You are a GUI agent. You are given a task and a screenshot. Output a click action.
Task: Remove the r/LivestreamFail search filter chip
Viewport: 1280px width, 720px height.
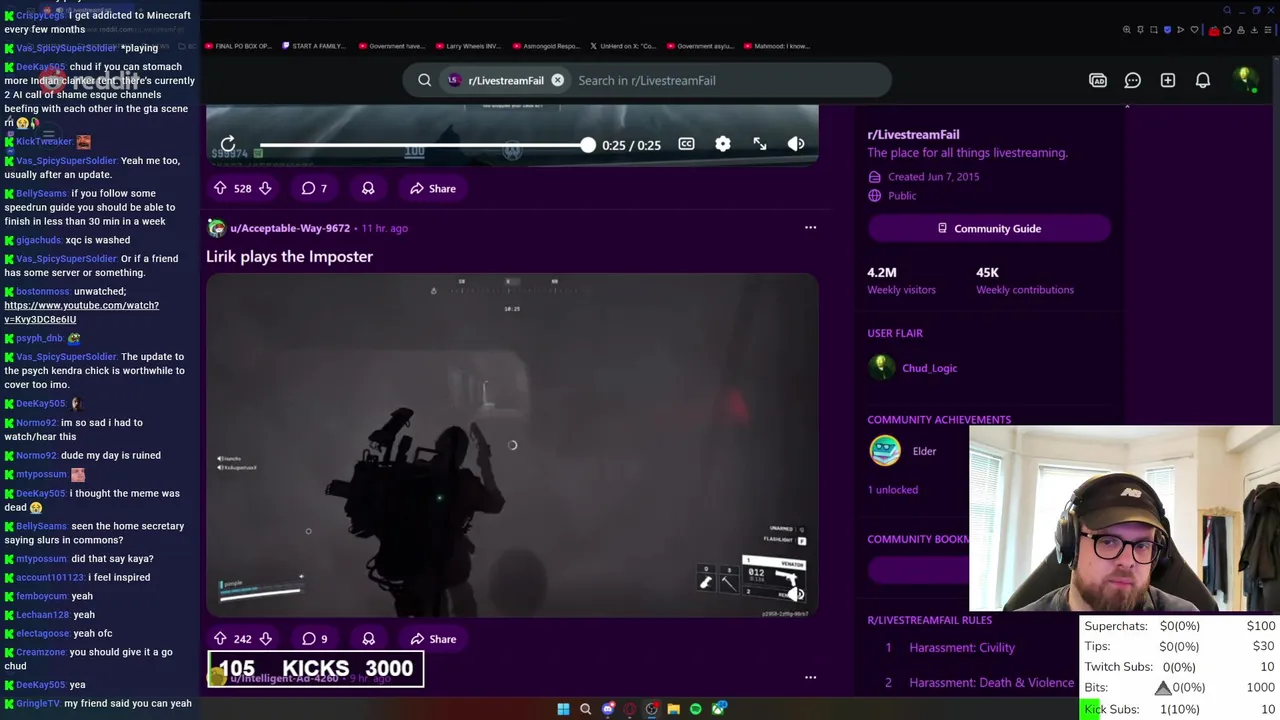(557, 80)
